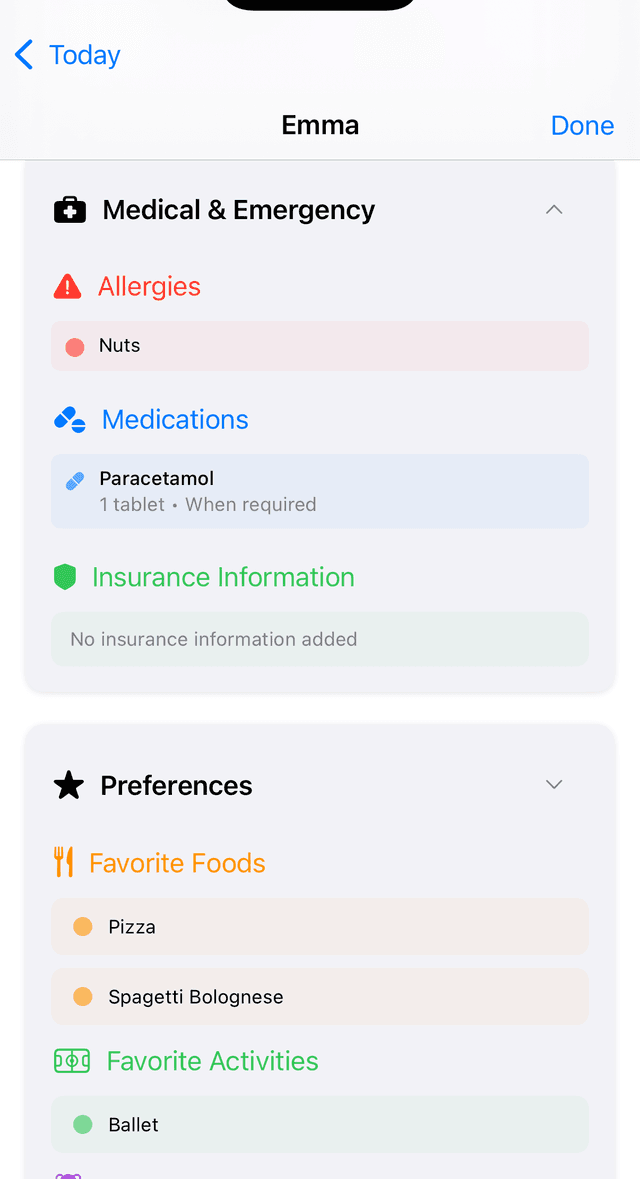Tap the Done button
The image size is (640, 1179).
click(x=582, y=124)
